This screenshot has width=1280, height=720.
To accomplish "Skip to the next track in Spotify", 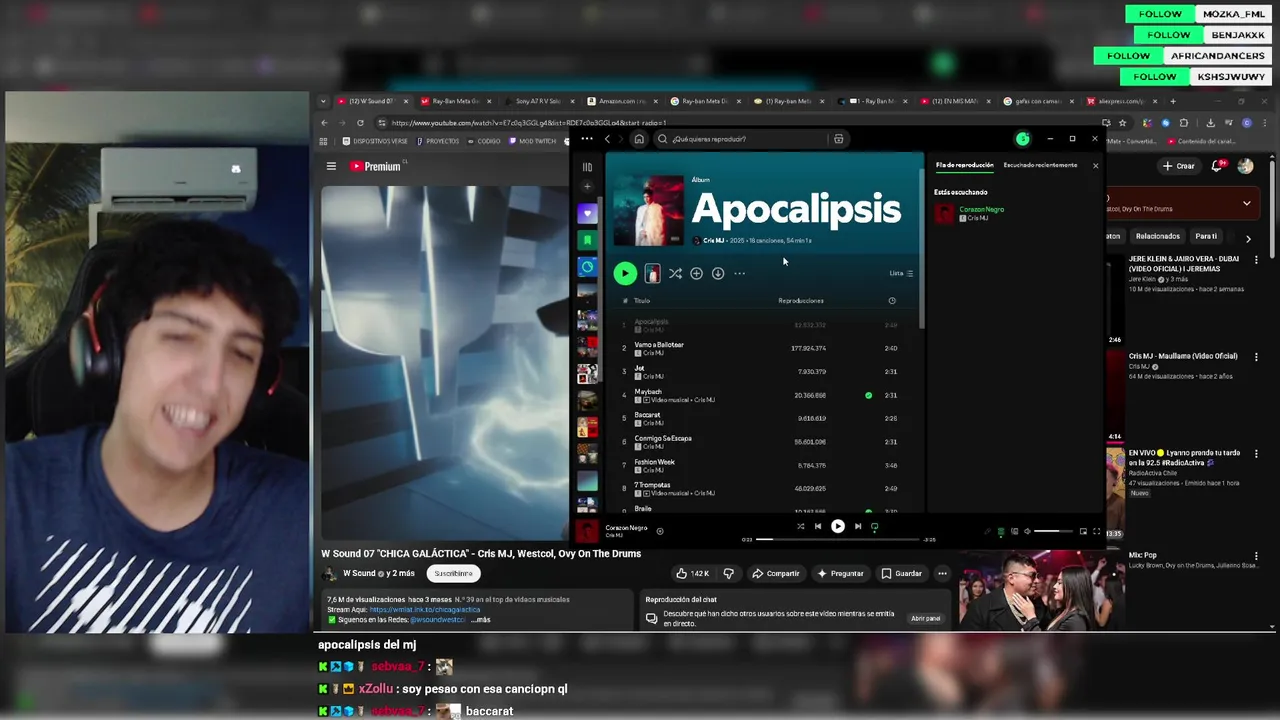I will [x=858, y=526].
